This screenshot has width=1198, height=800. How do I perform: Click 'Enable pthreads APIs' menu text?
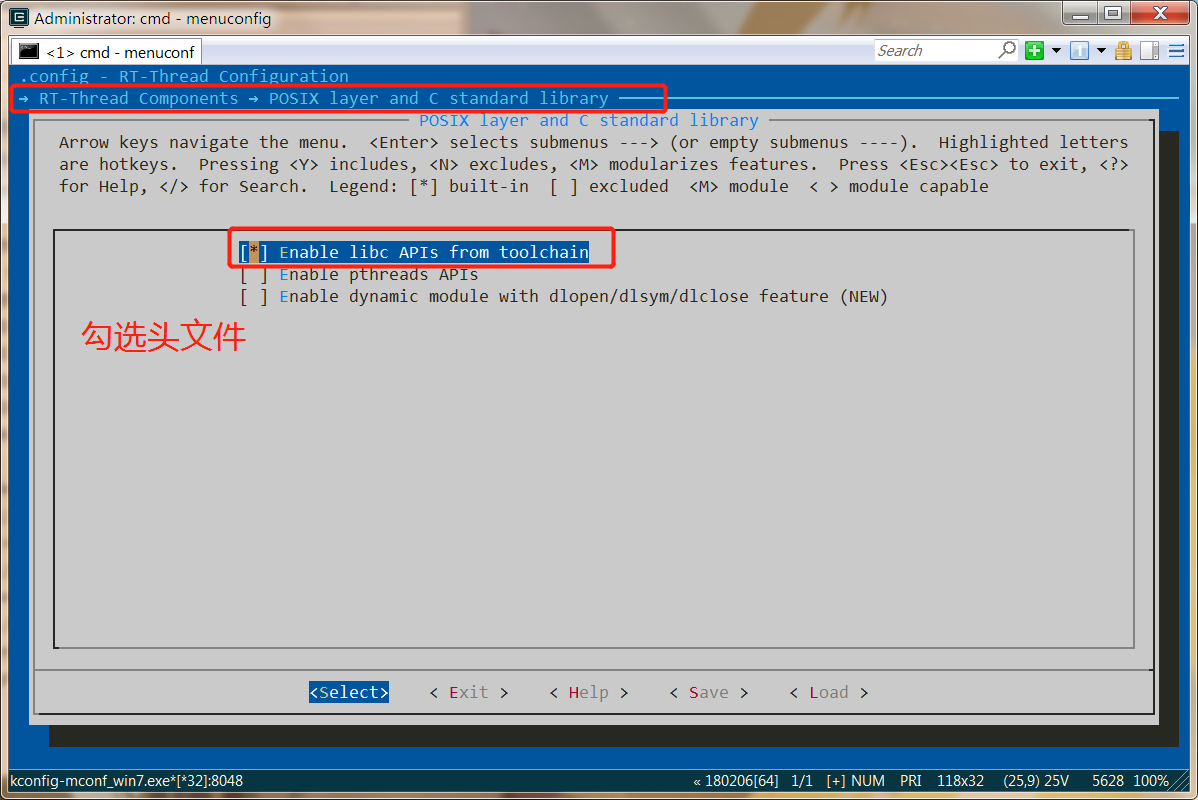(x=379, y=274)
